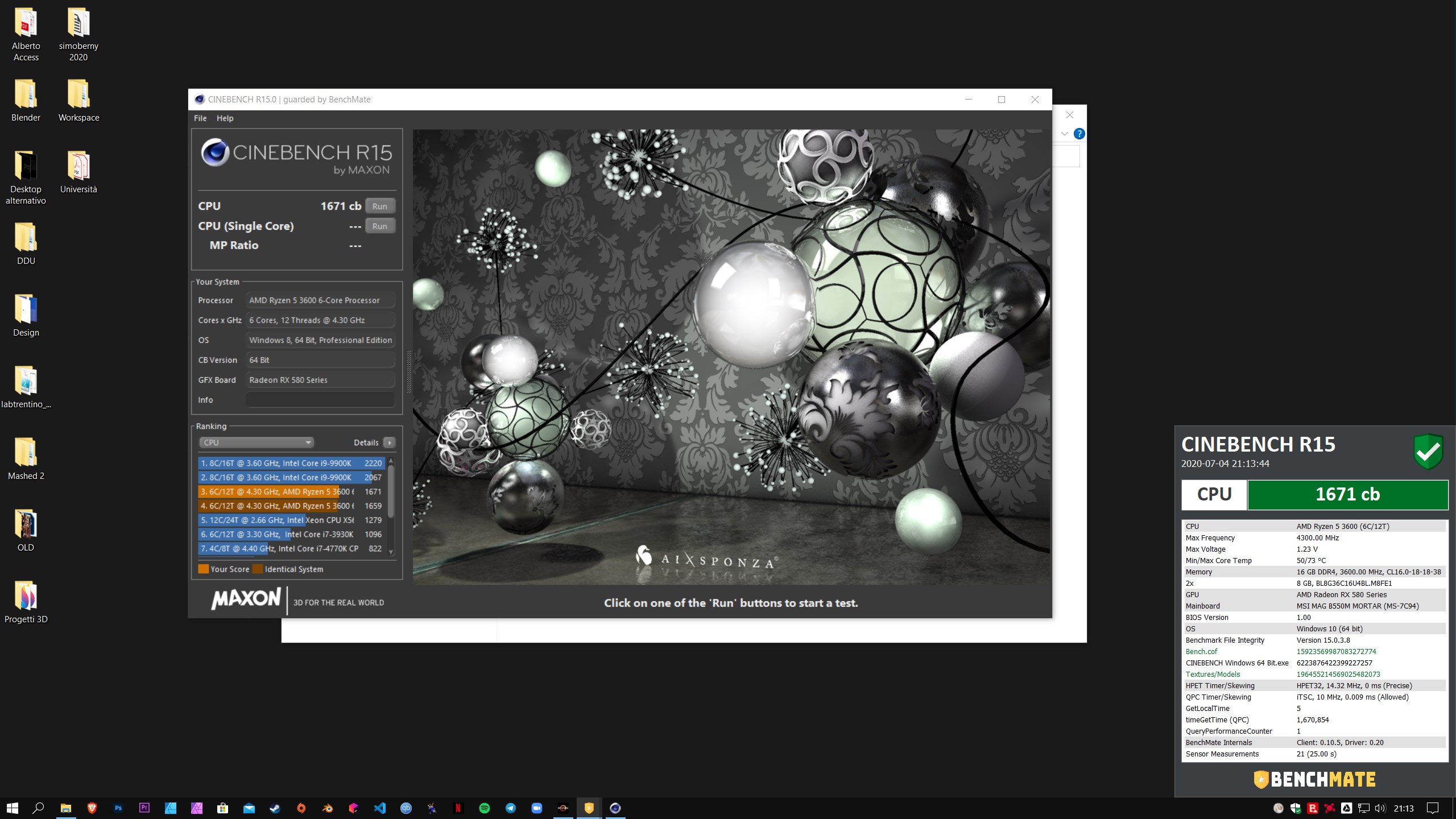Viewport: 1456px width, 819px height.
Task: Click the ranking list scroll-down arrow
Action: click(391, 552)
